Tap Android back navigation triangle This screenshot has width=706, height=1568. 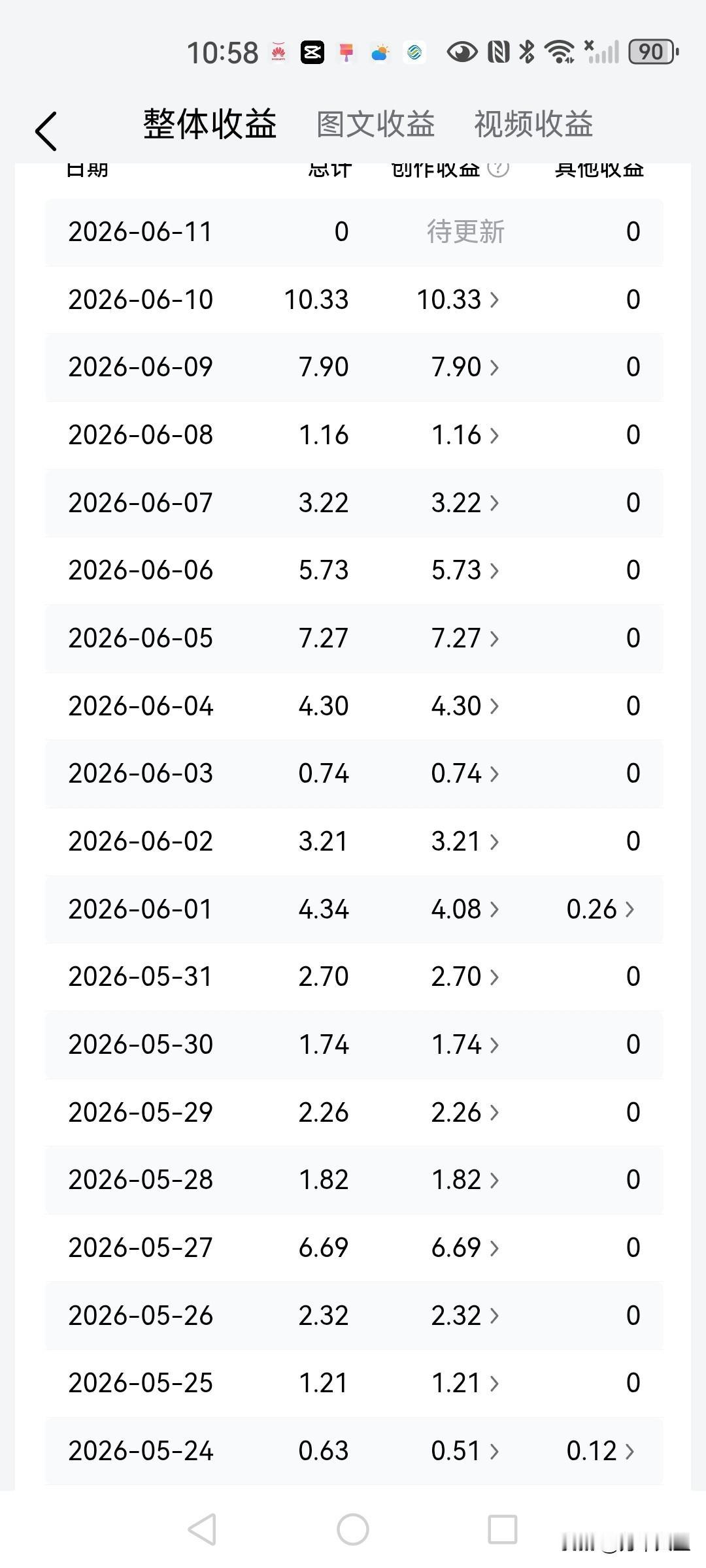click(x=202, y=1529)
